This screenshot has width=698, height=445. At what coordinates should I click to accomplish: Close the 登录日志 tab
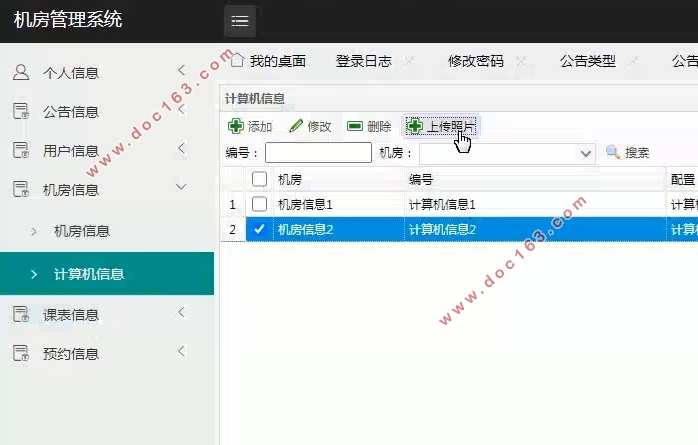tap(409, 61)
